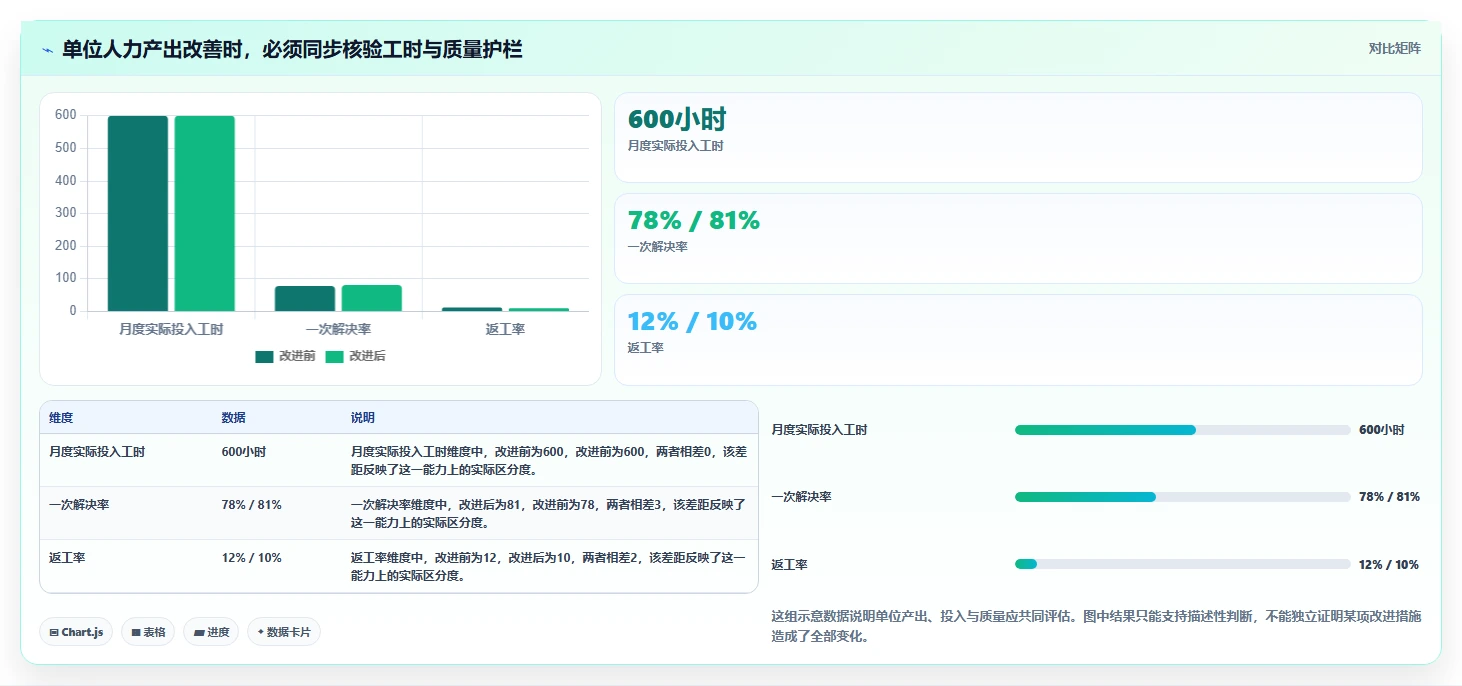Click the dark 改进前 bar for 一次解决率
Viewport: 1462px width, 686px height.
(305, 298)
